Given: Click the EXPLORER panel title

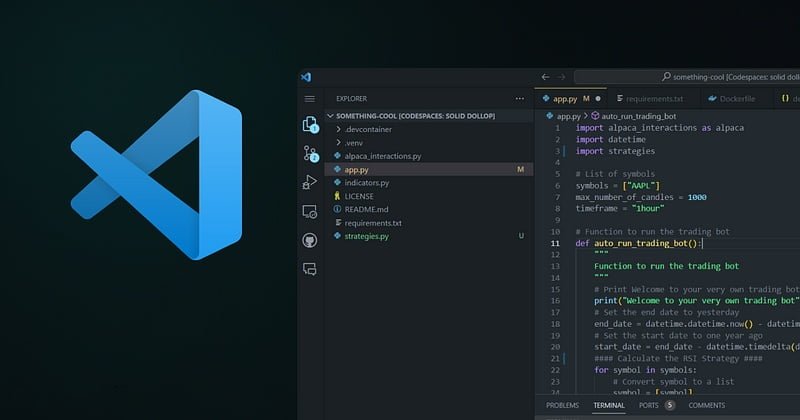Looking at the screenshot, I should [352, 98].
